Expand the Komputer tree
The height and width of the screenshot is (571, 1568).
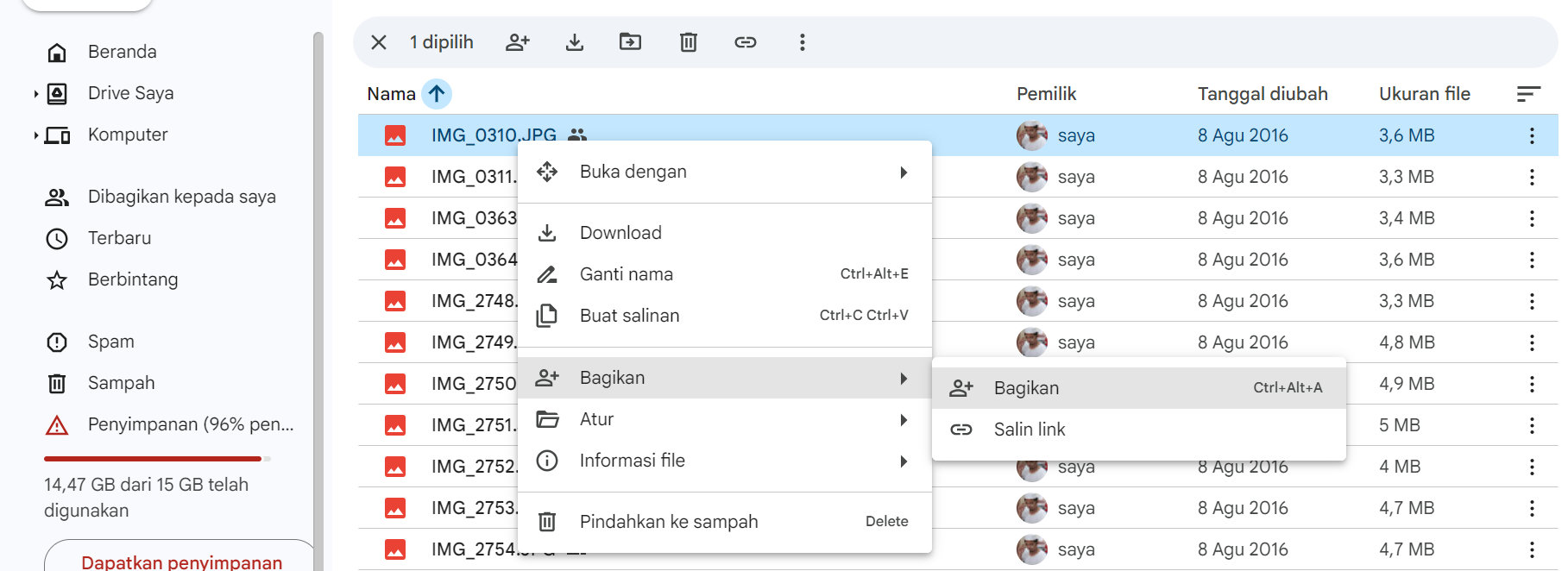click(x=35, y=135)
